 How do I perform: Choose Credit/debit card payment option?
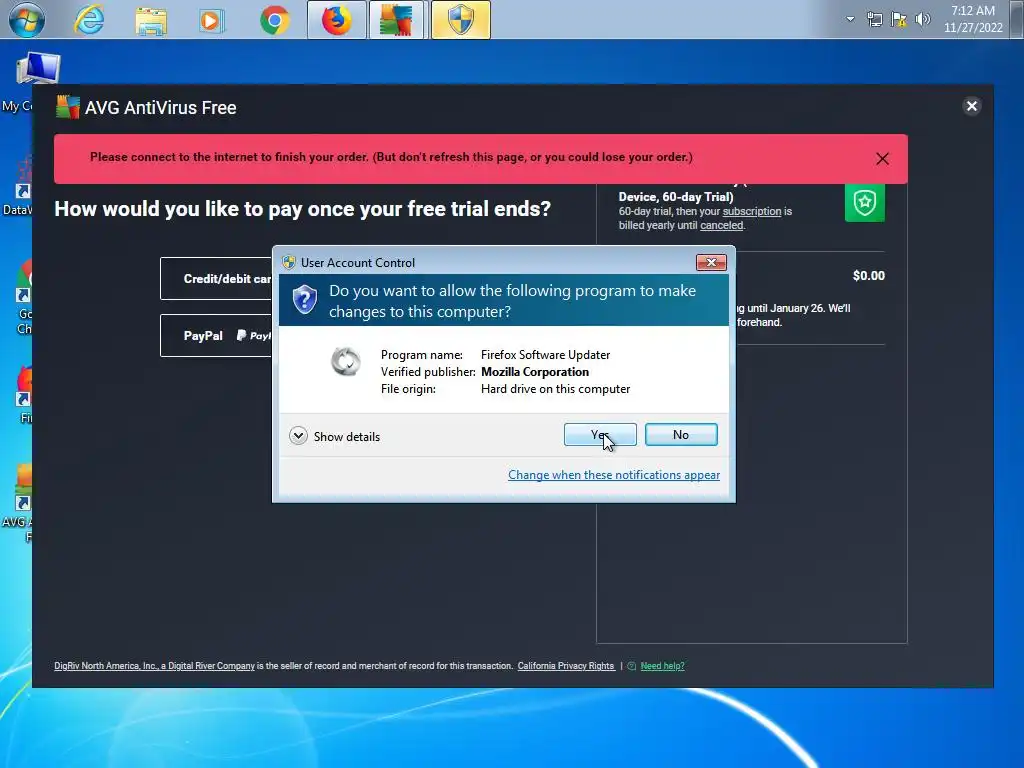(216, 279)
